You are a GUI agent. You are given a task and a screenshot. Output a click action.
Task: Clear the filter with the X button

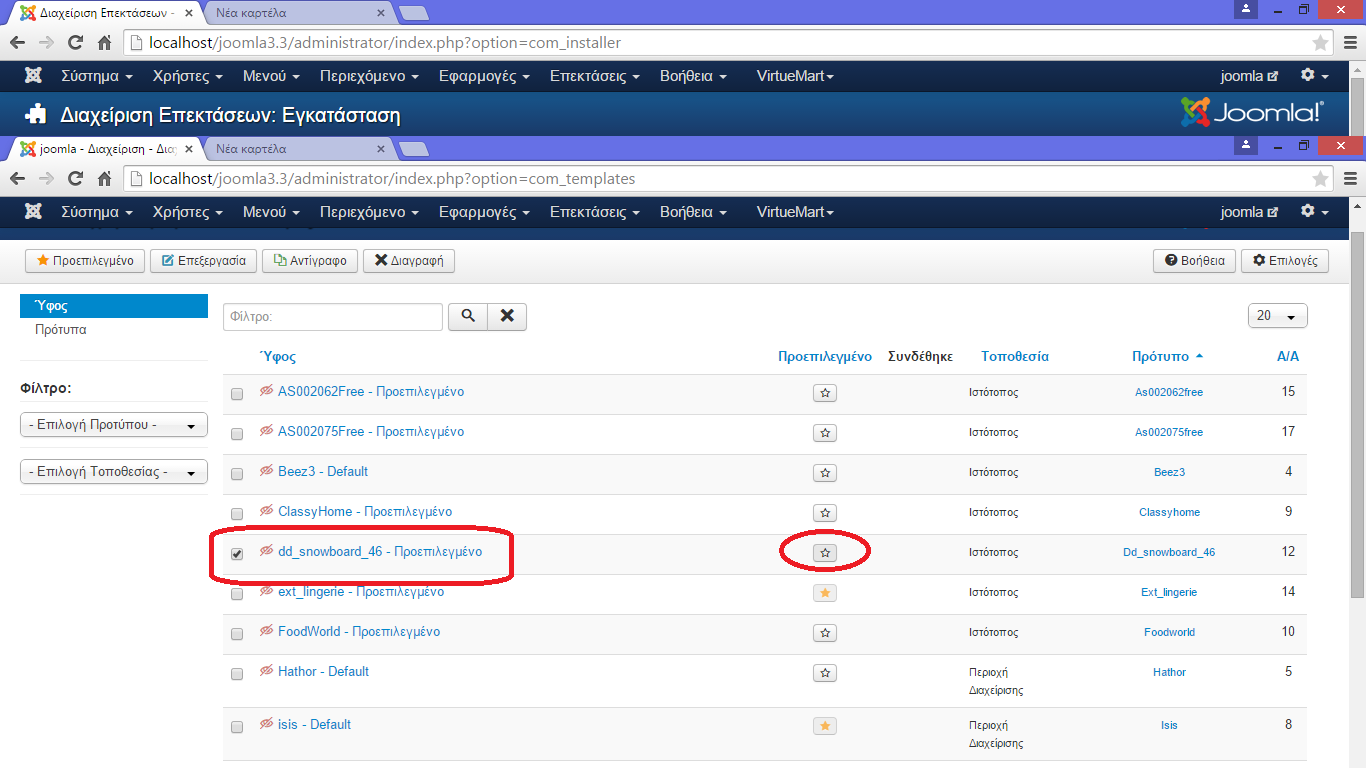[506, 316]
